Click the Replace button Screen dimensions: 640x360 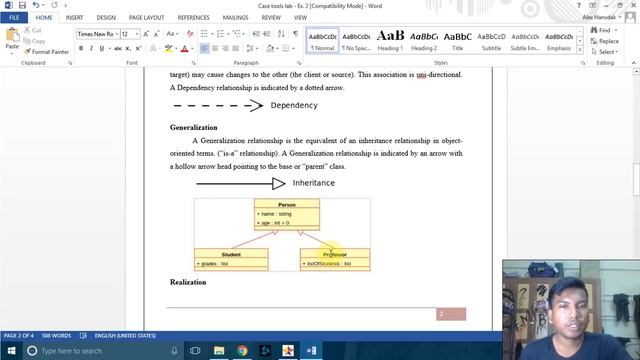[x=605, y=41]
